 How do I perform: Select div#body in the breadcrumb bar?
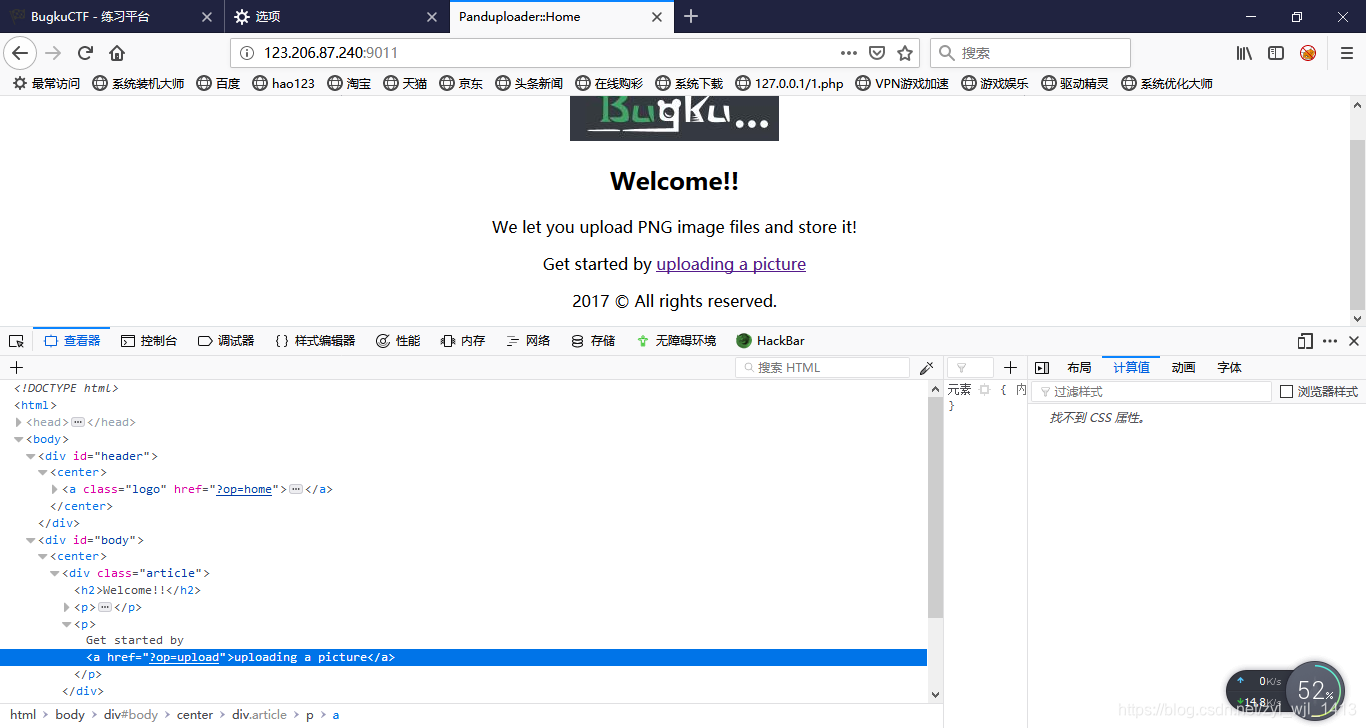pyautogui.click(x=129, y=715)
